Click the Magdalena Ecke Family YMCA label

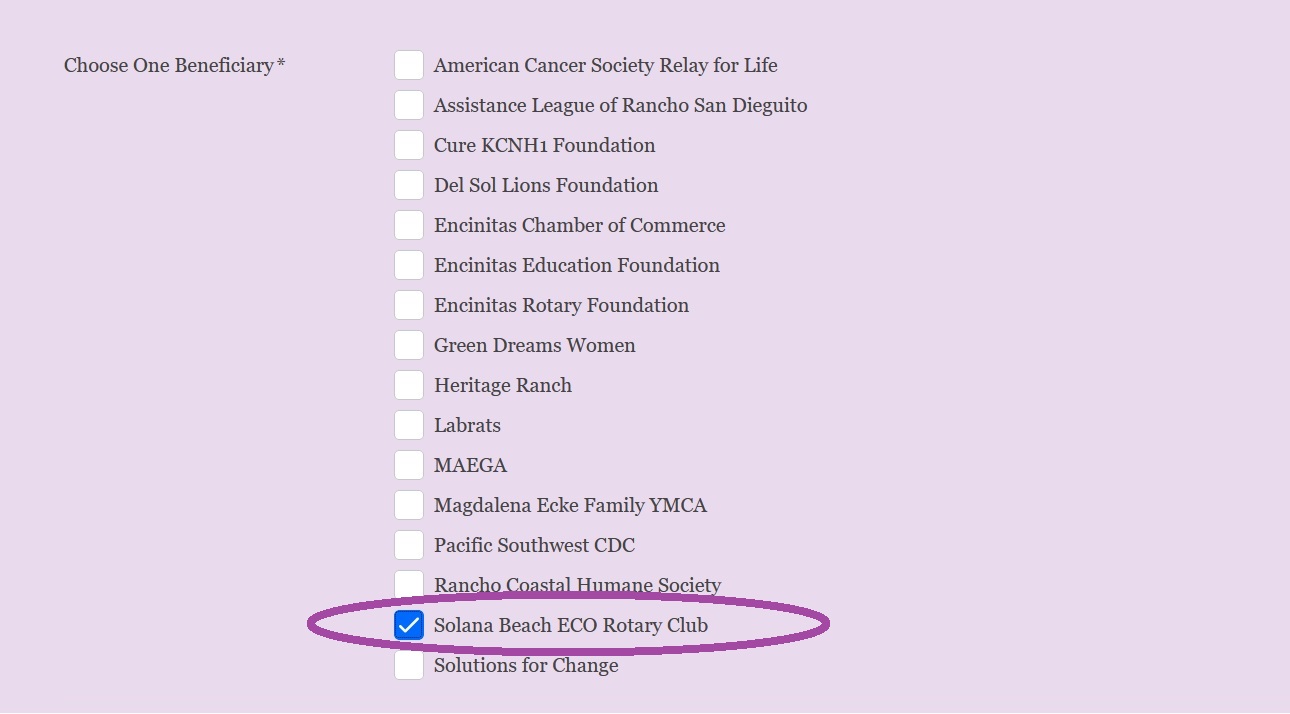coord(570,505)
